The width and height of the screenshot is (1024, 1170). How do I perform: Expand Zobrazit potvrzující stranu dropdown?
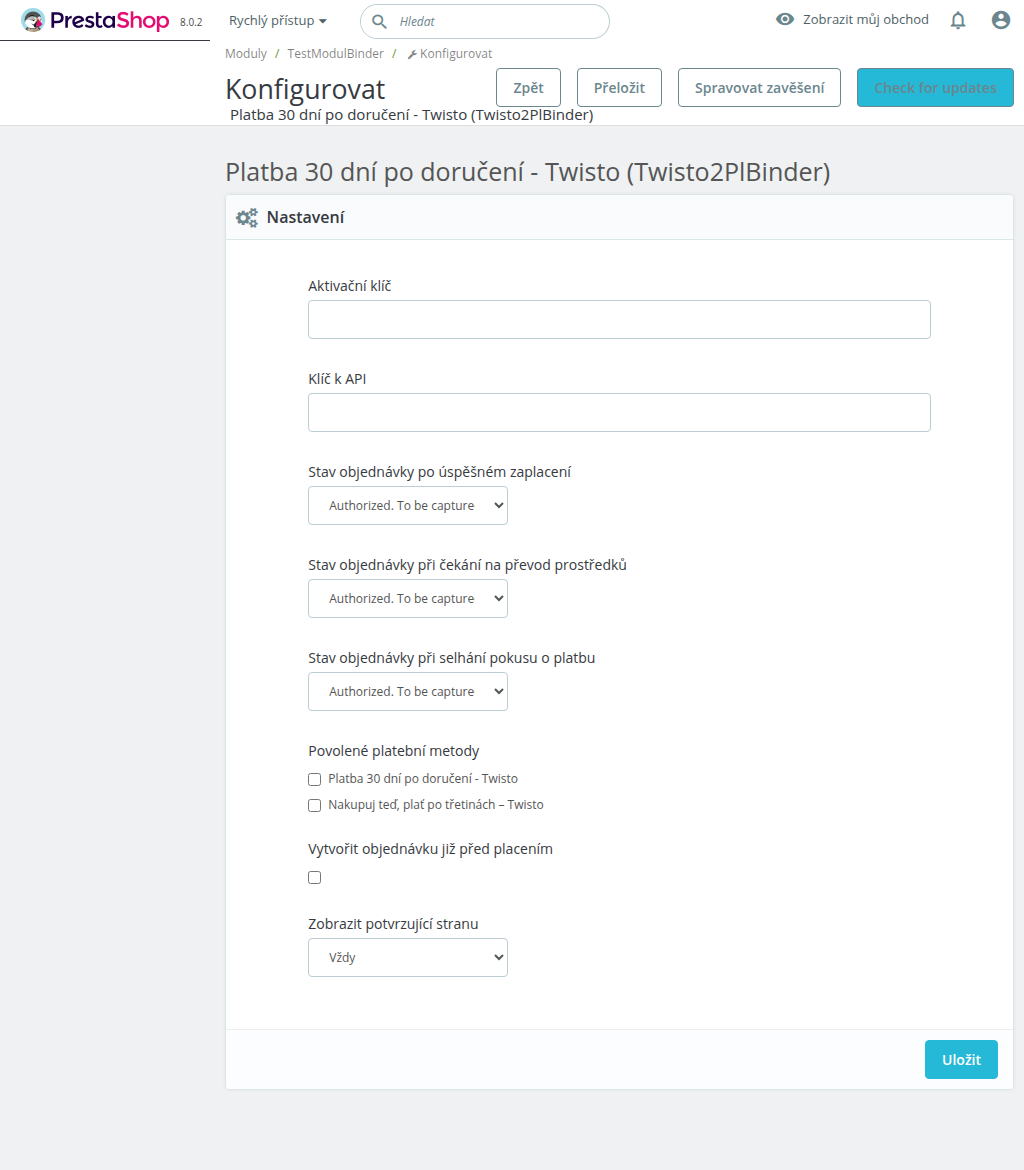point(408,958)
